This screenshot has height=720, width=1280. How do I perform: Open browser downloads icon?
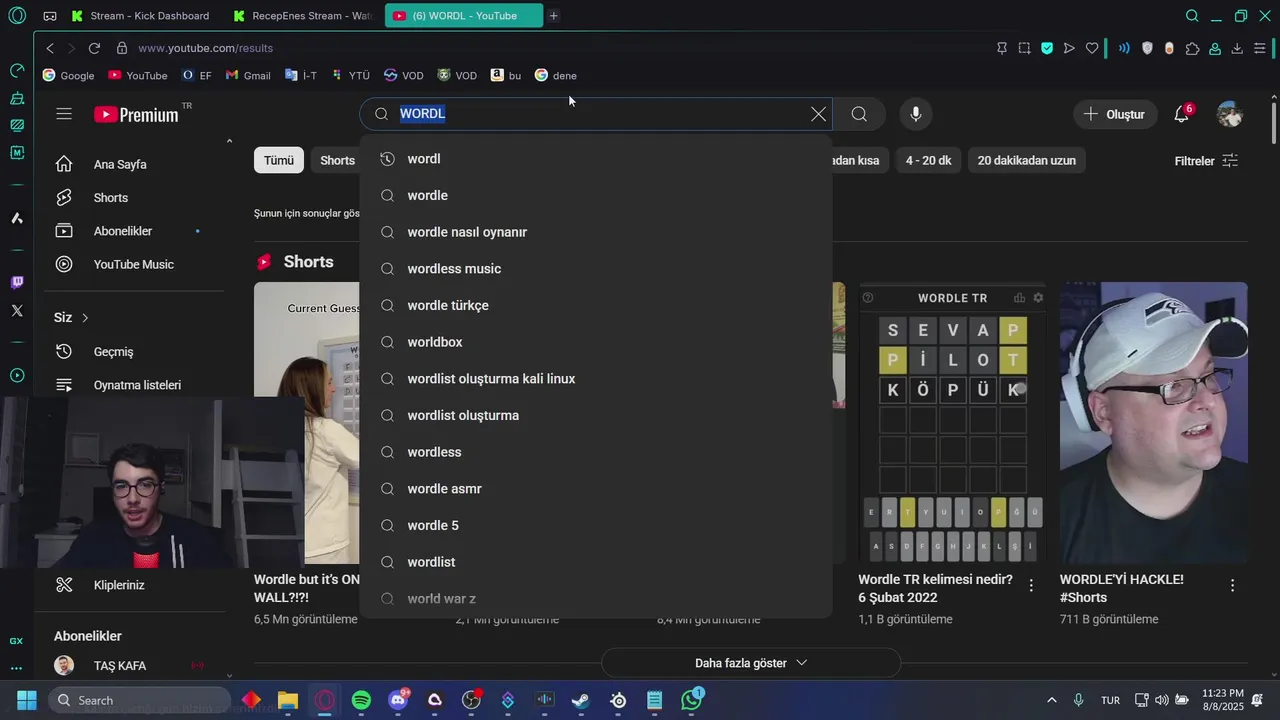pos(1237,48)
